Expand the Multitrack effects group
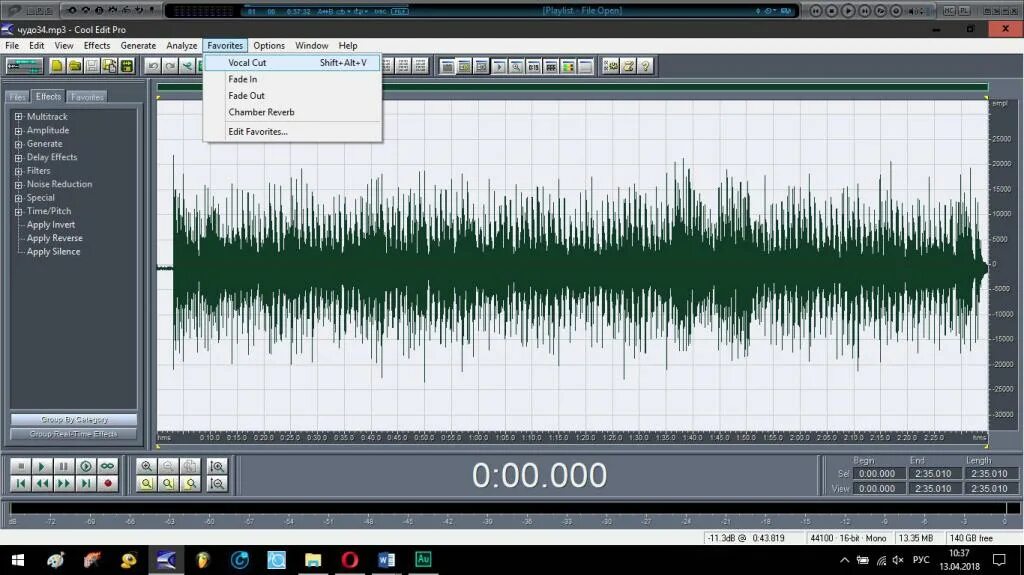 [18, 117]
